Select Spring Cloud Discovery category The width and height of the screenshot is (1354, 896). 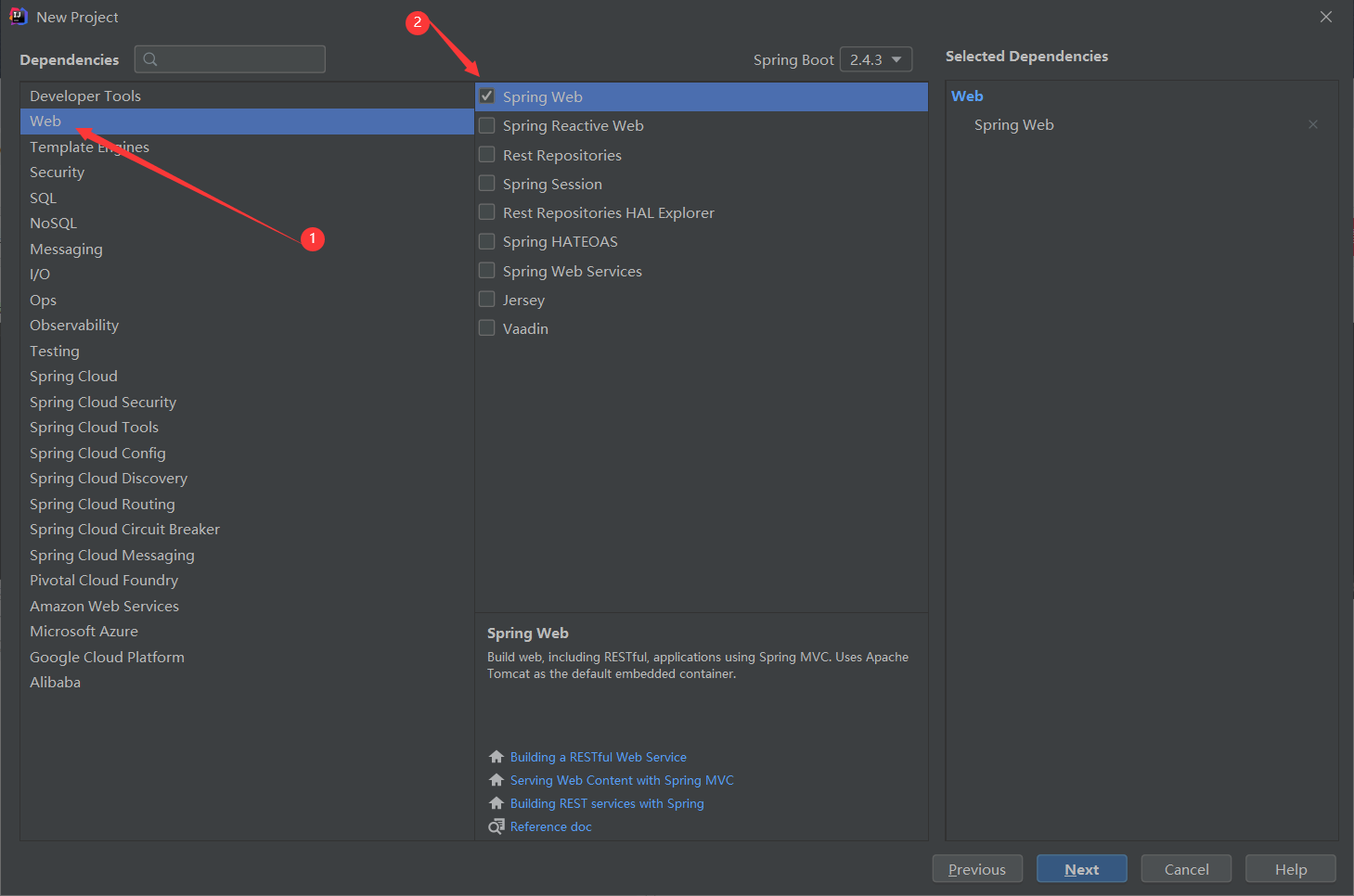coord(247,479)
